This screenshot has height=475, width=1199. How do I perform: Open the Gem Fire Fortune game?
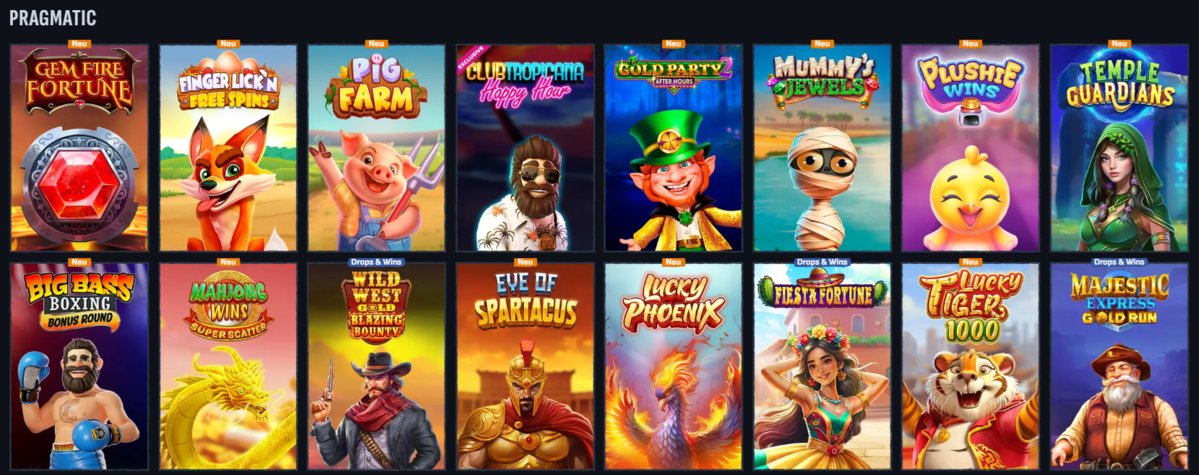tap(80, 148)
